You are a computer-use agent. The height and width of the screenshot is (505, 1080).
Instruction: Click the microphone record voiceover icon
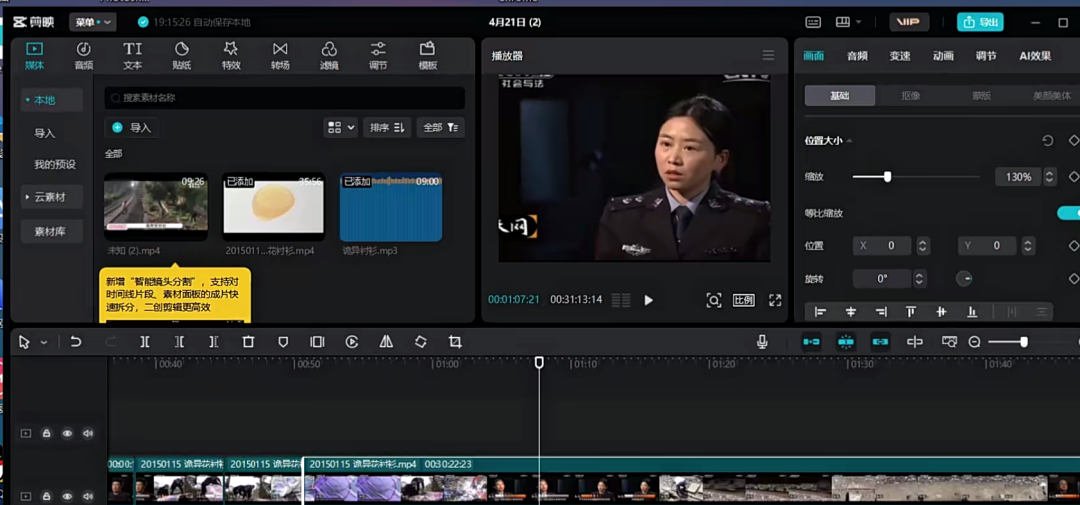pyautogui.click(x=762, y=342)
